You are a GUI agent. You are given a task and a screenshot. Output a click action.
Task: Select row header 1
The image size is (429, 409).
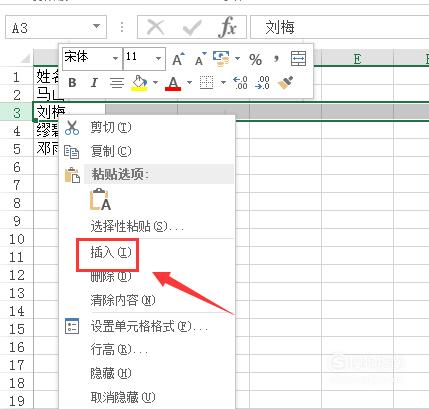(17, 77)
